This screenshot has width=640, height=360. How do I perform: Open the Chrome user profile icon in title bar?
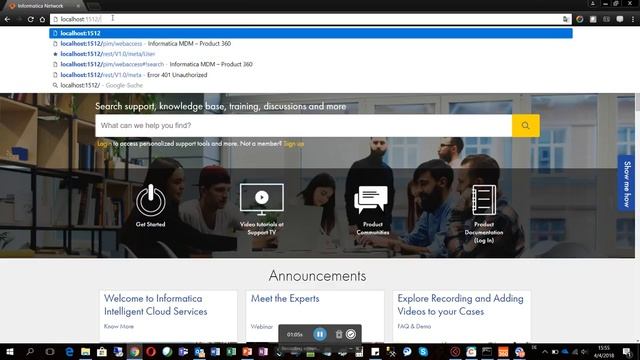tap(593, 4)
